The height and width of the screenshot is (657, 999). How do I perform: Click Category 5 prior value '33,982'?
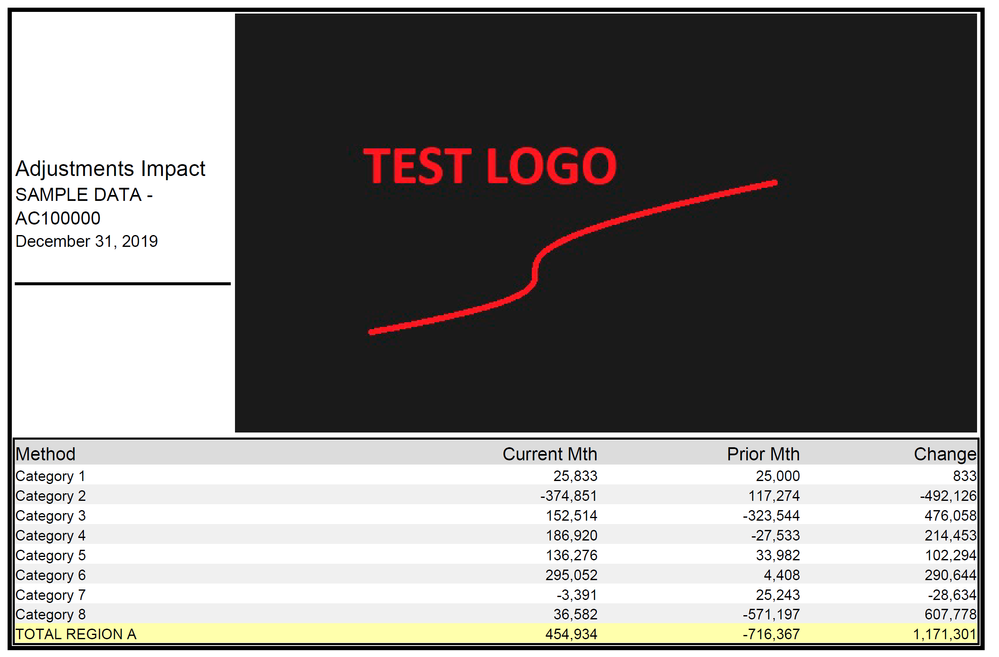(x=778, y=555)
